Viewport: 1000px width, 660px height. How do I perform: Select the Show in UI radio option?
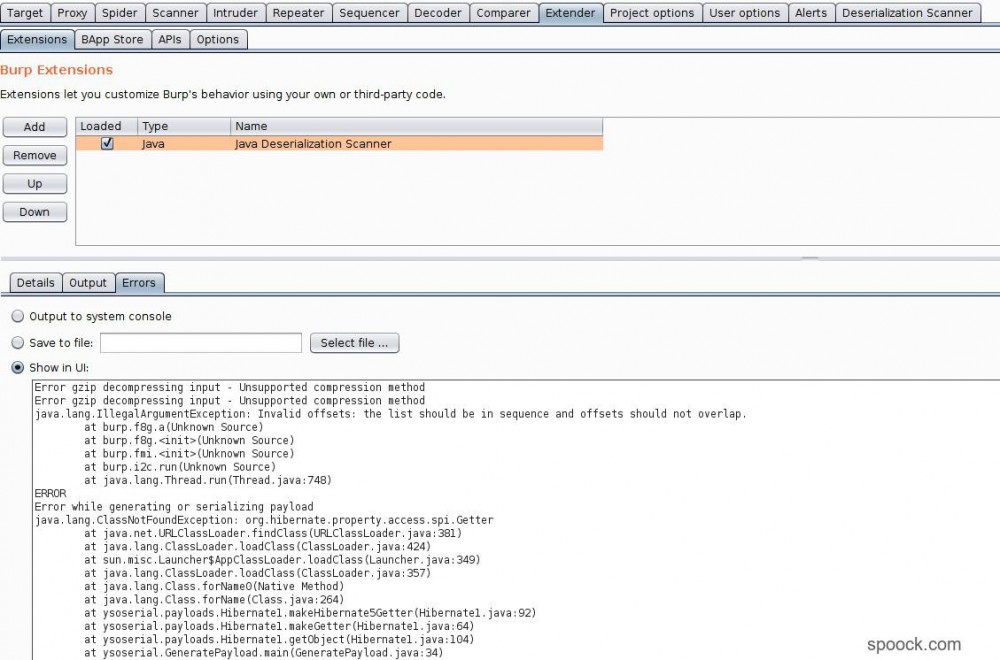[x=18, y=368]
